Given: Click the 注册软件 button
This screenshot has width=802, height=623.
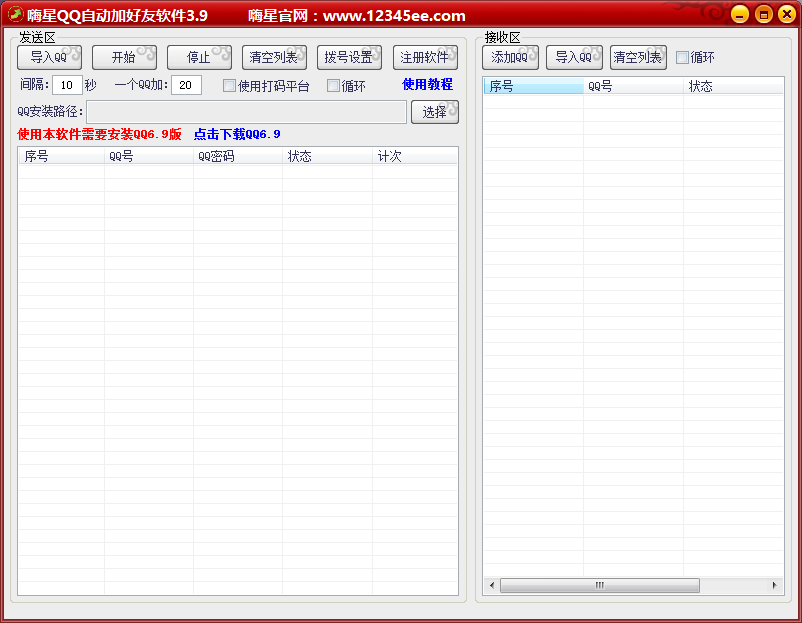Looking at the screenshot, I should tap(425, 57).
